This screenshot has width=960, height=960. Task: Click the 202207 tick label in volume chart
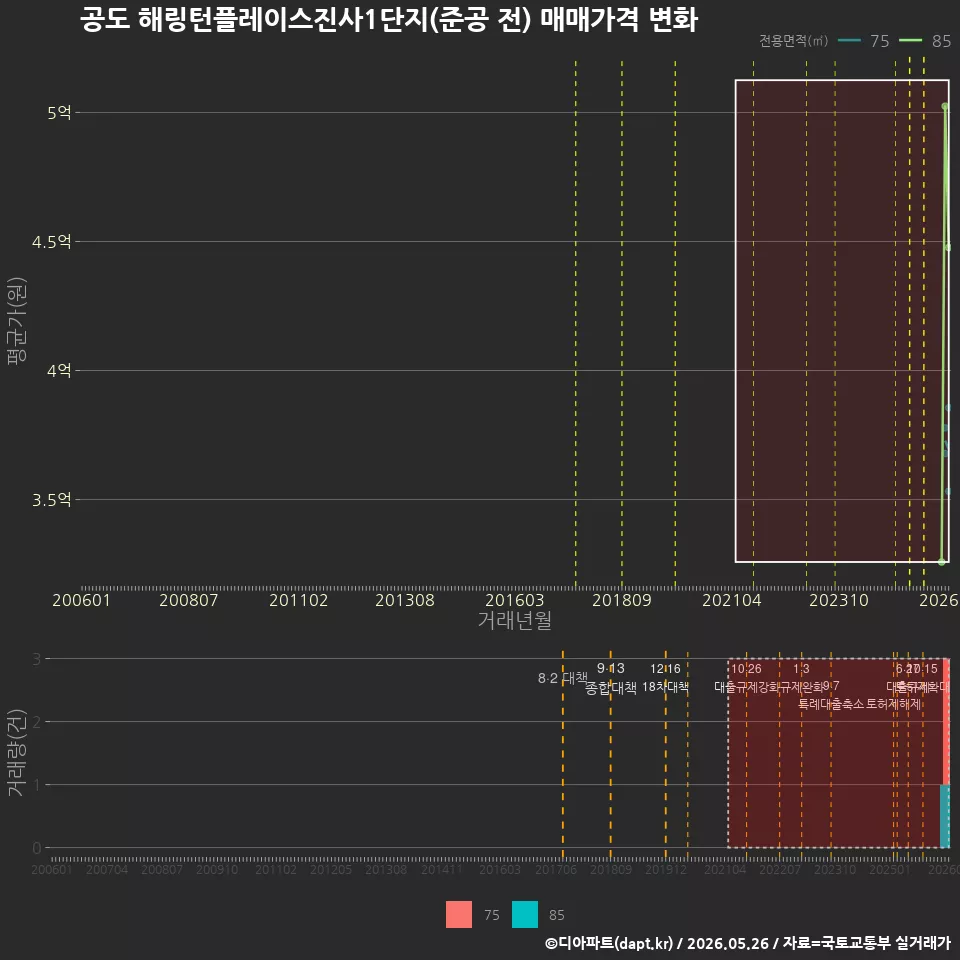780,869
